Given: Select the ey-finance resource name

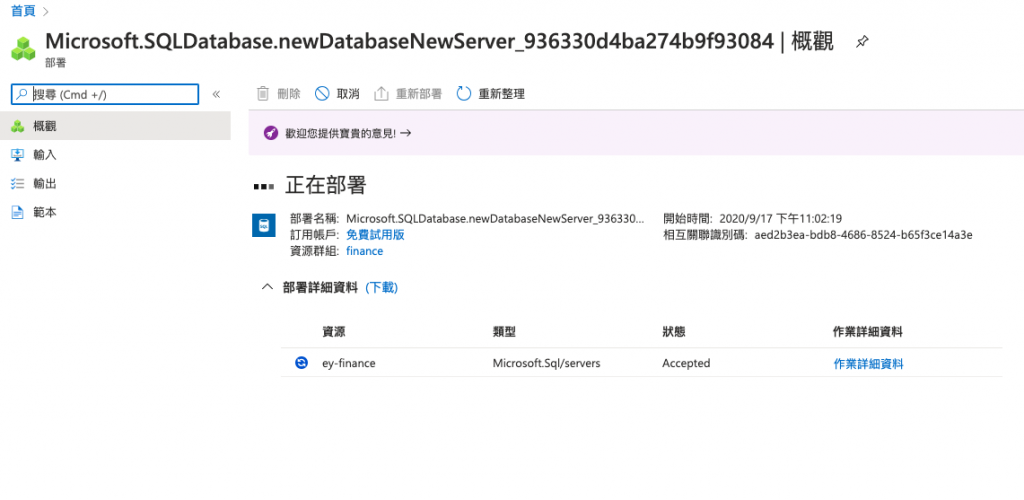Looking at the screenshot, I should (x=349, y=364).
